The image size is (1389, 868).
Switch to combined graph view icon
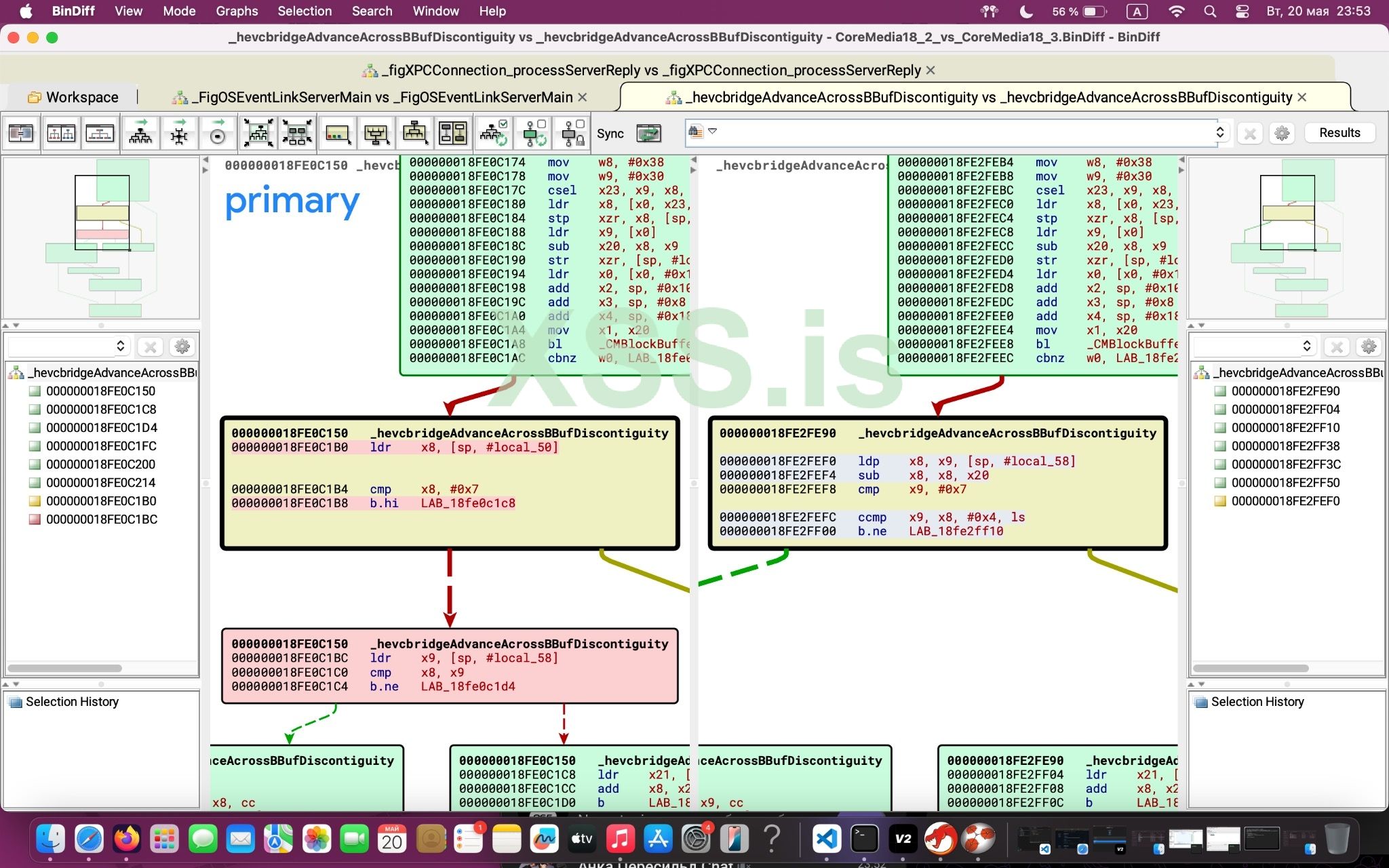[100, 133]
